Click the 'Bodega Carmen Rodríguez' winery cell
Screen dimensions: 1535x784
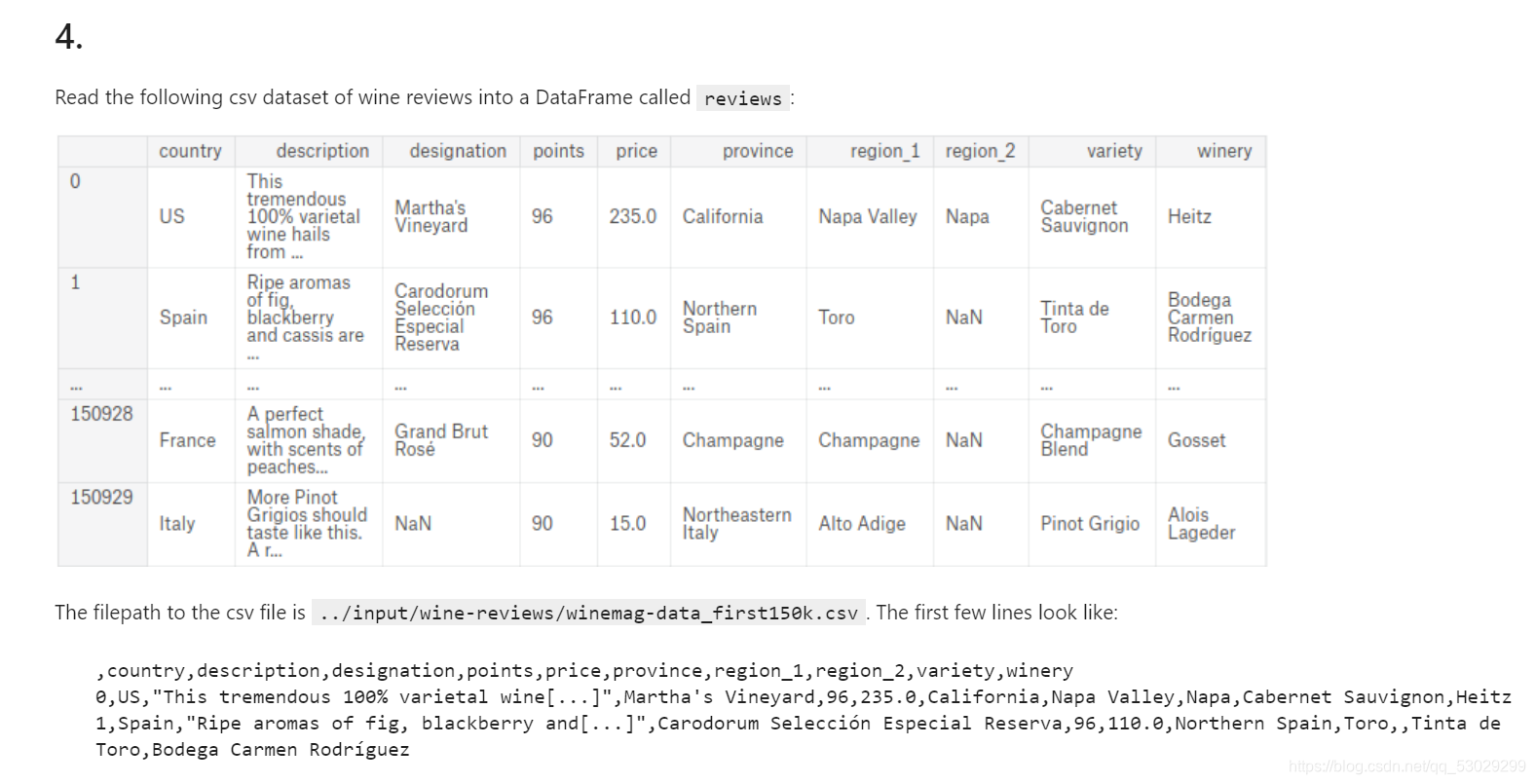point(1211,318)
